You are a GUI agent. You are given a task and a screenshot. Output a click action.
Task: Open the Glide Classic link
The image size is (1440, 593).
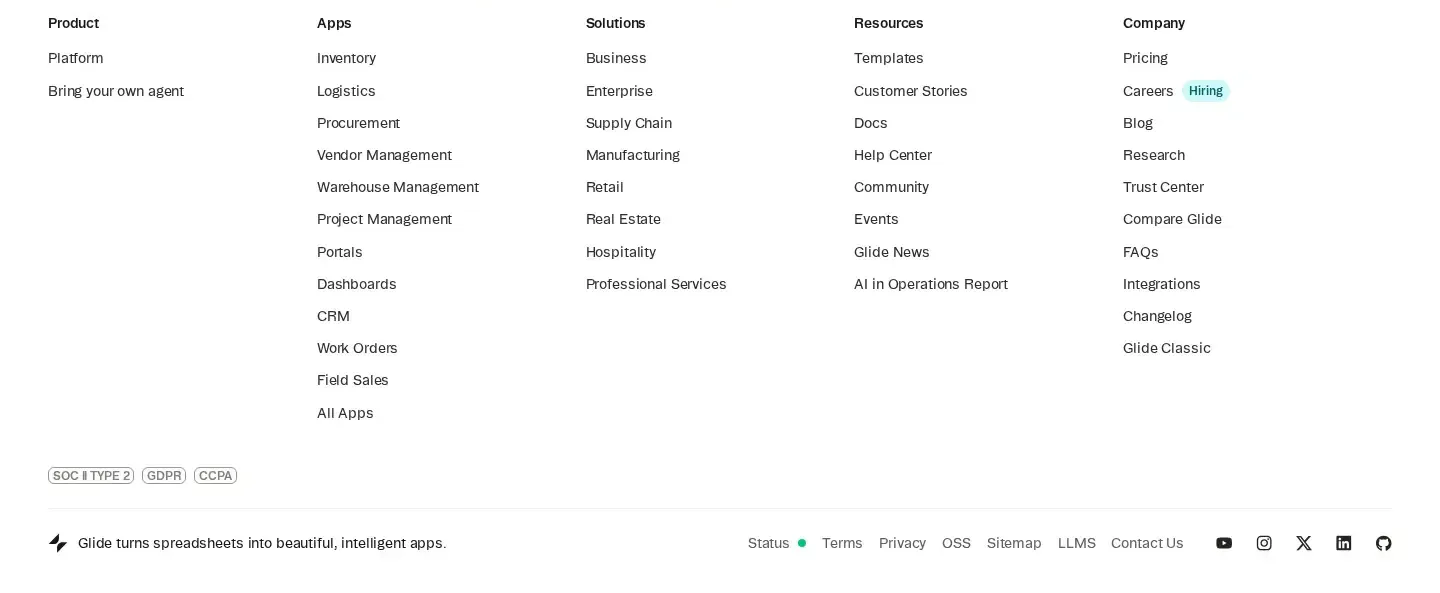click(1167, 348)
